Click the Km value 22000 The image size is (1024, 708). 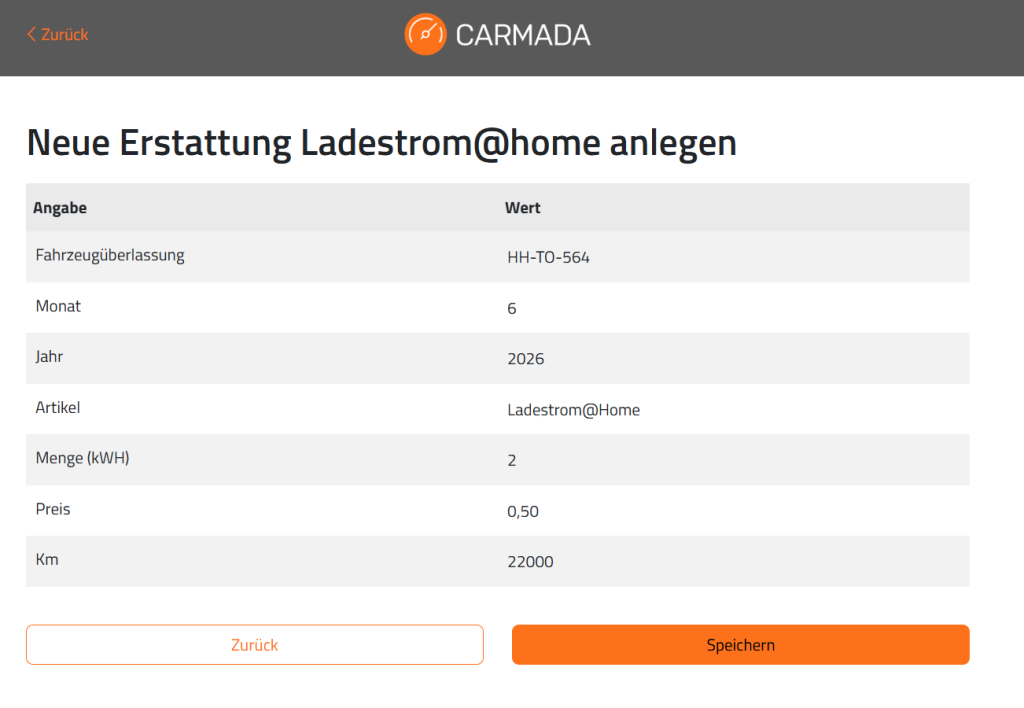click(530, 562)
